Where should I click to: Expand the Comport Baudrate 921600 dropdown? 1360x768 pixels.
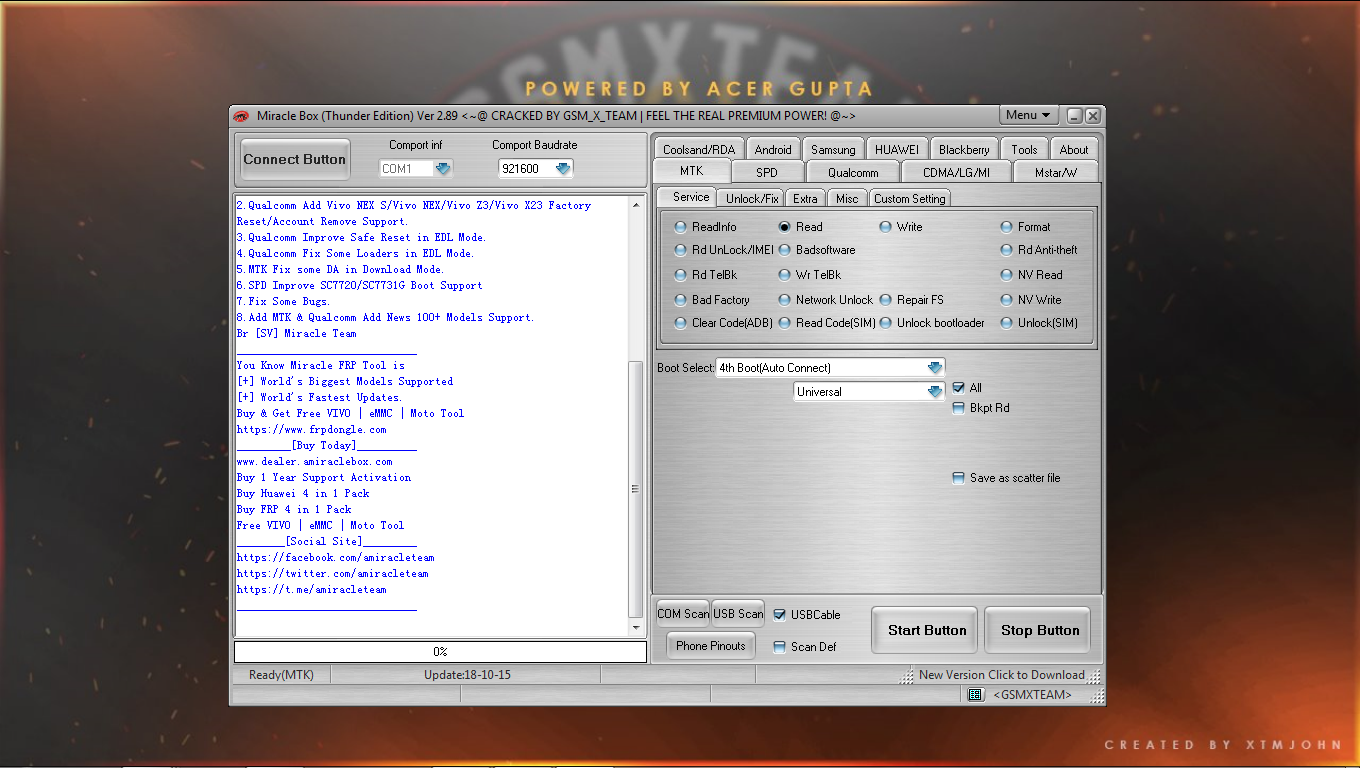[563, 168]
